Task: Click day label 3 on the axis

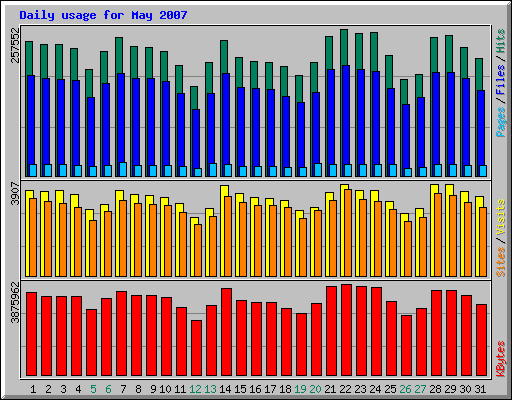Action: (63, 389)
